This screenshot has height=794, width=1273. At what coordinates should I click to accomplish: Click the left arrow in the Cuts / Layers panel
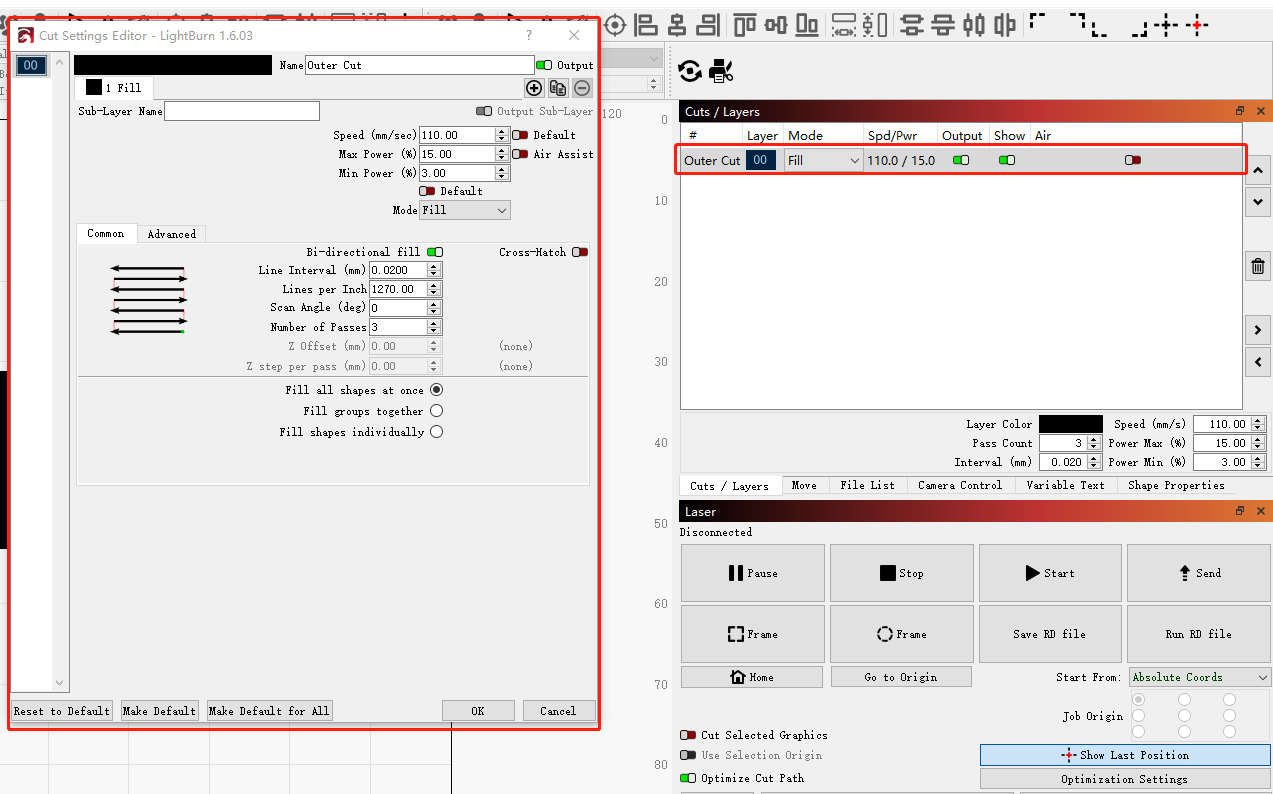pyautogui.click(x=1258, y=362)
